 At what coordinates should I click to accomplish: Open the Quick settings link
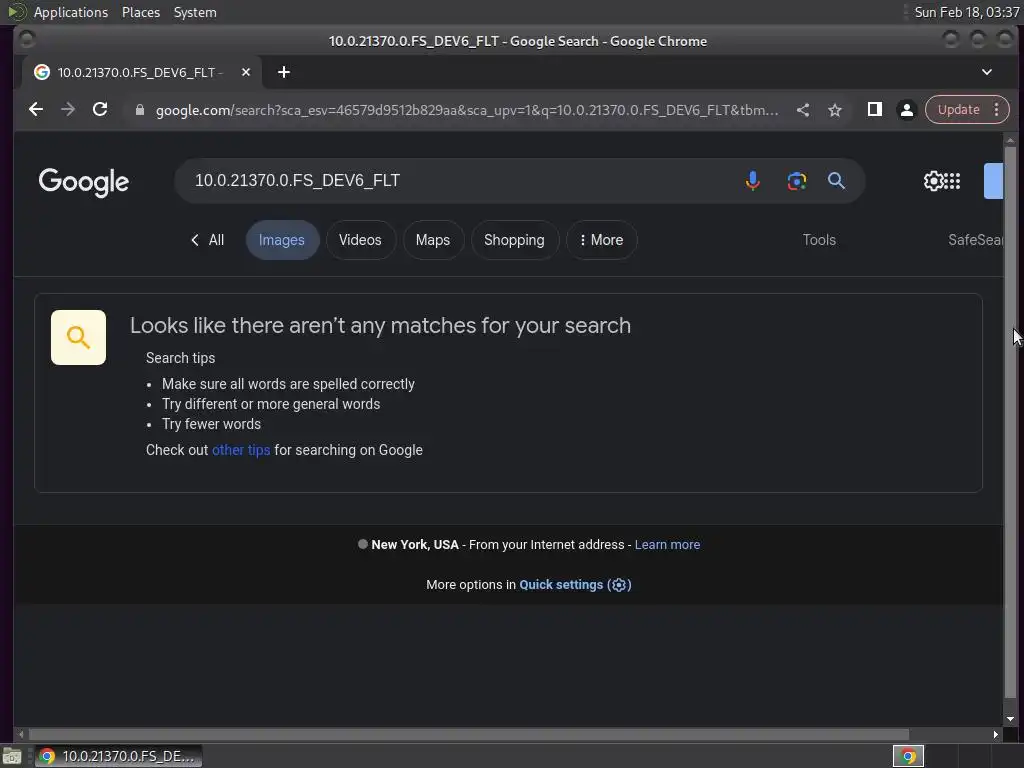tap(575, 585)
